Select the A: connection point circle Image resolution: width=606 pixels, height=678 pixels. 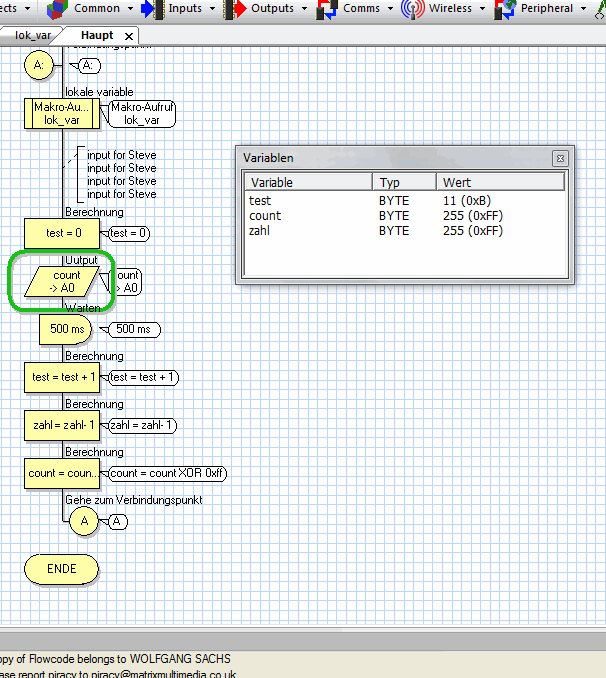pyautogui.click(x=39, y=65)
